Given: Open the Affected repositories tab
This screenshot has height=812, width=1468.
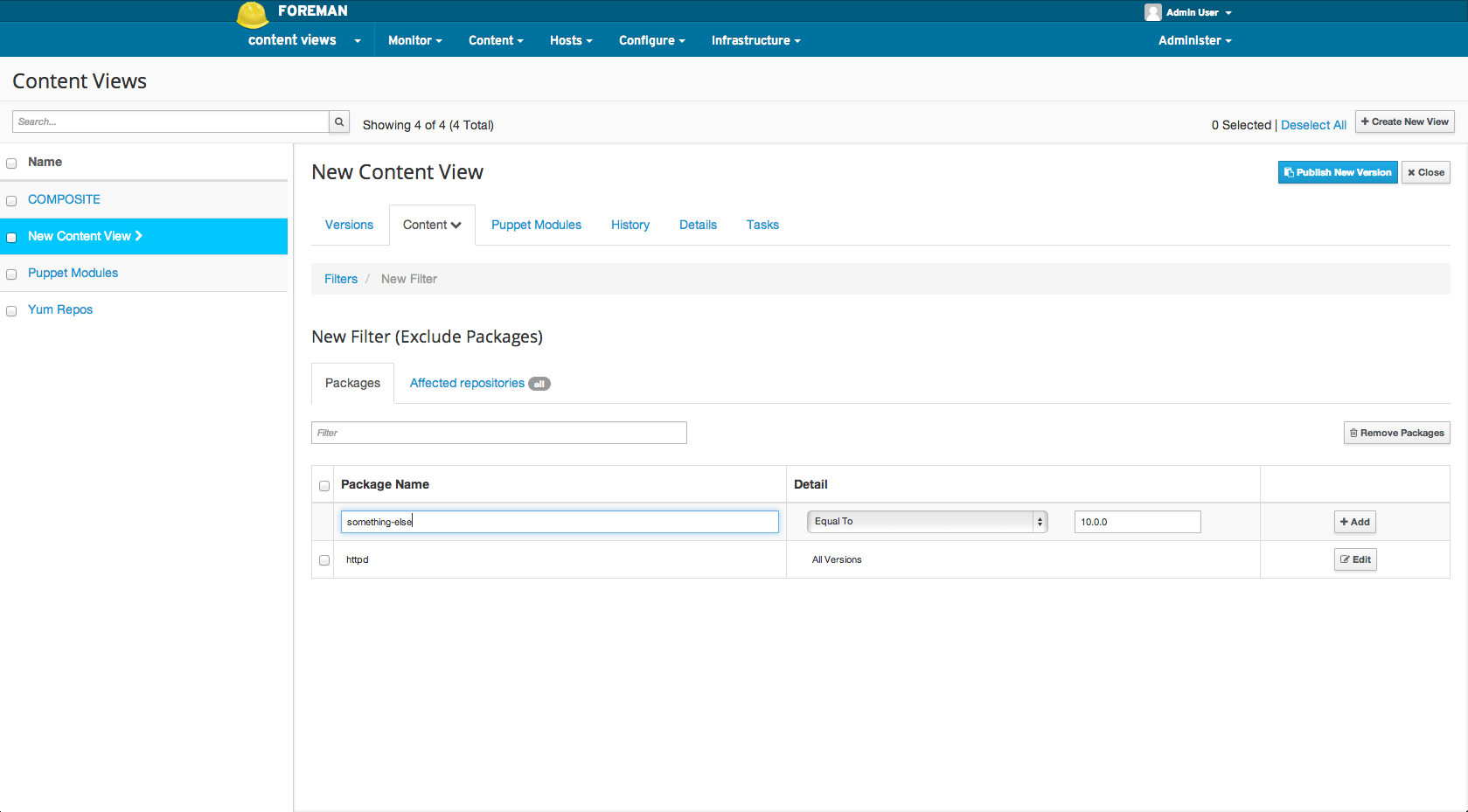Looking at the screenshot, I should click(467, 383).
